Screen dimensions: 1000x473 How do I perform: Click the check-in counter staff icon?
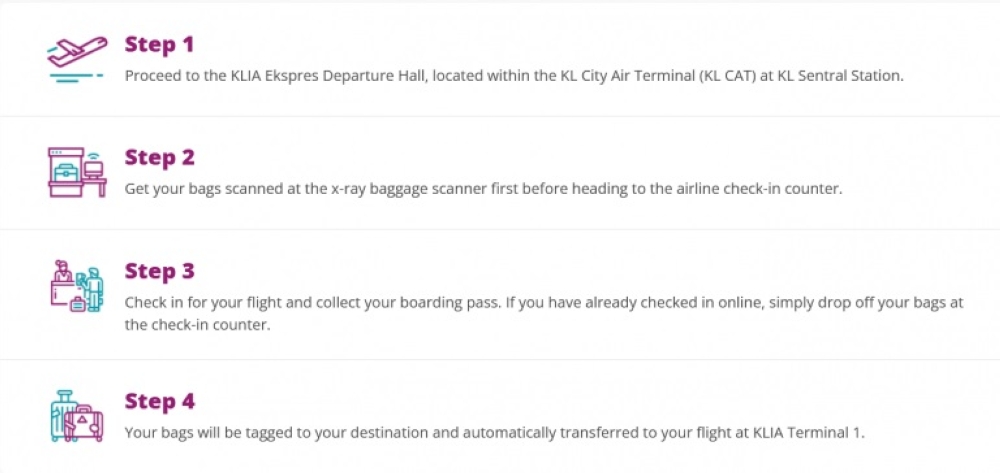pyautogui.click(x=77, y=287)
